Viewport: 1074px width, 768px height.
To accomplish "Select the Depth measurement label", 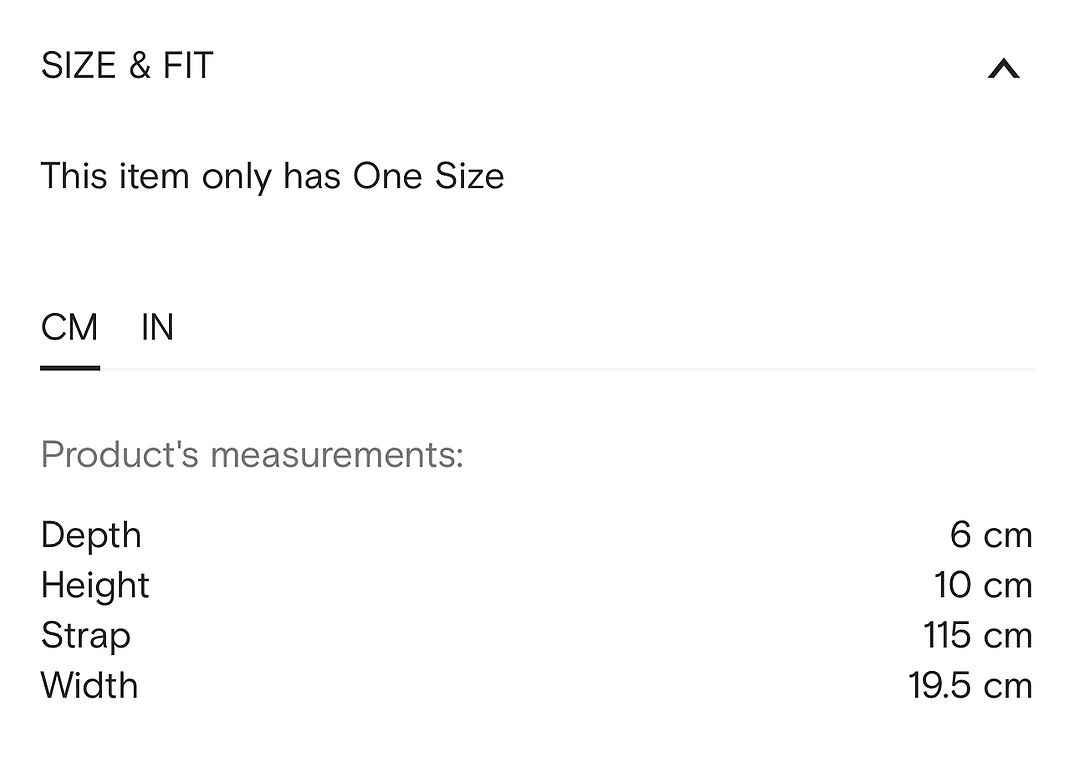I will [x=91, y=536].
